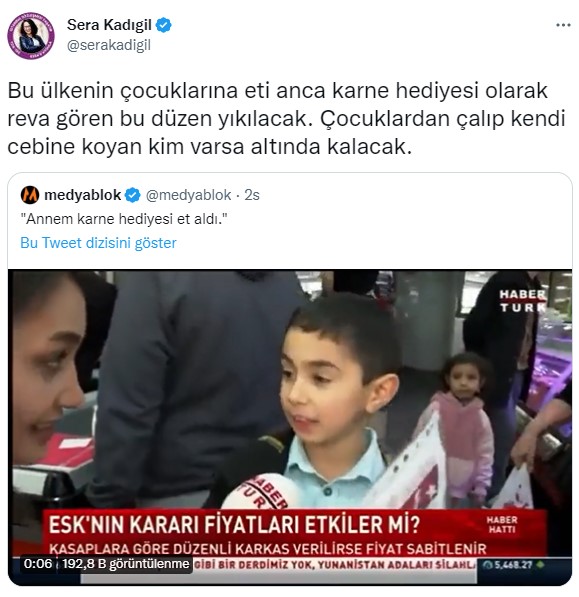This screenshot has height=597, width=579.
Task: Play the video showing the boy's face
Action: [x=290, y=427]
